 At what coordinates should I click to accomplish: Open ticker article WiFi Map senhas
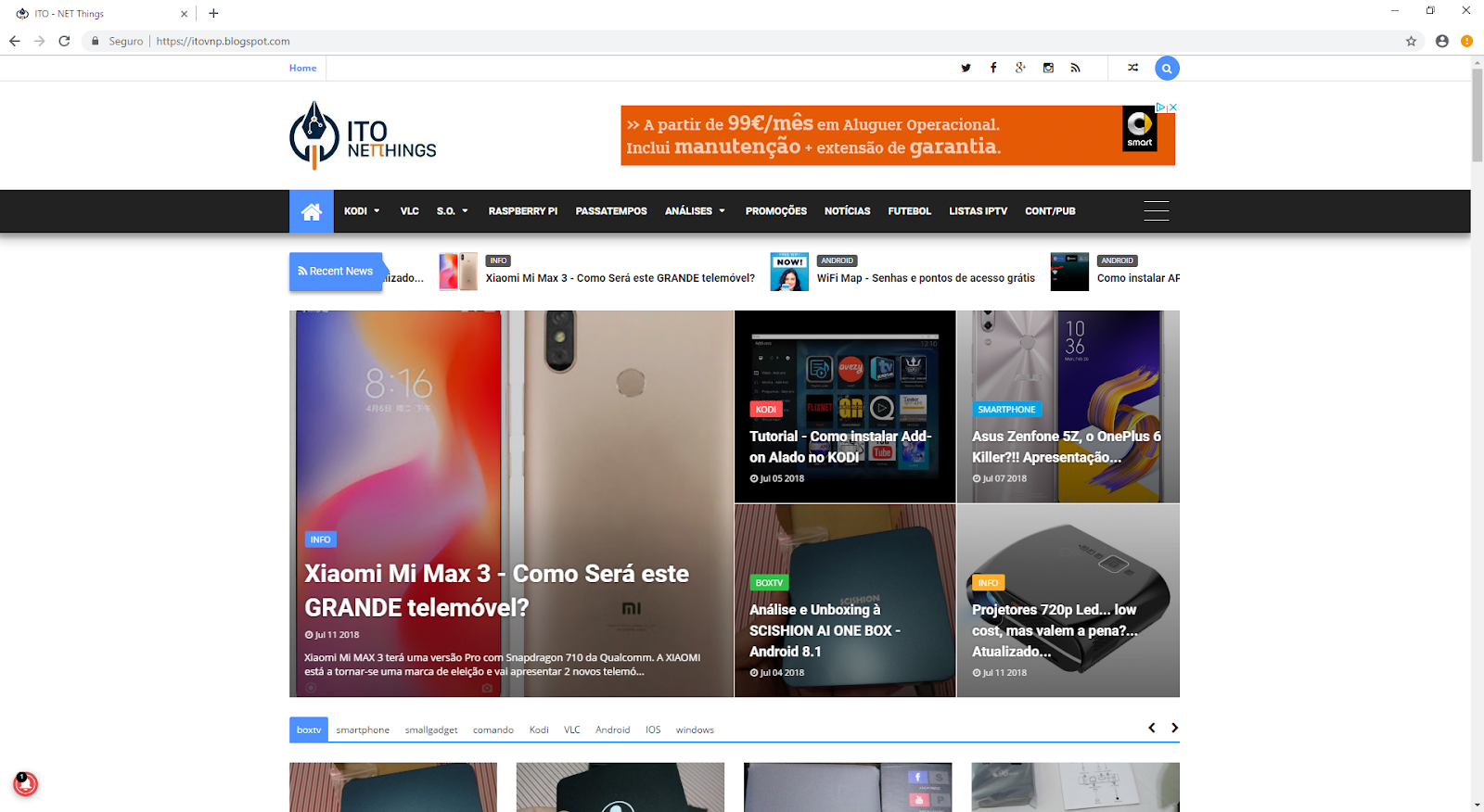tap(926, 278)
